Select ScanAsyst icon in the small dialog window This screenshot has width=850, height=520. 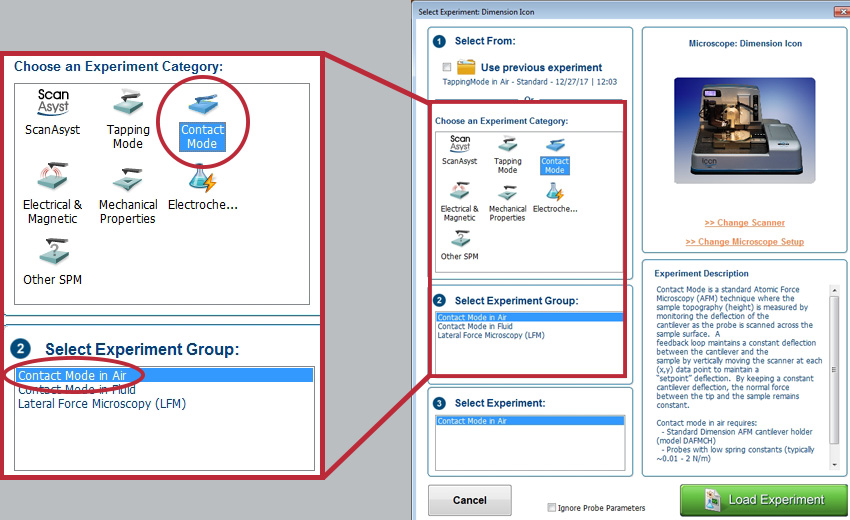(460, 148)
